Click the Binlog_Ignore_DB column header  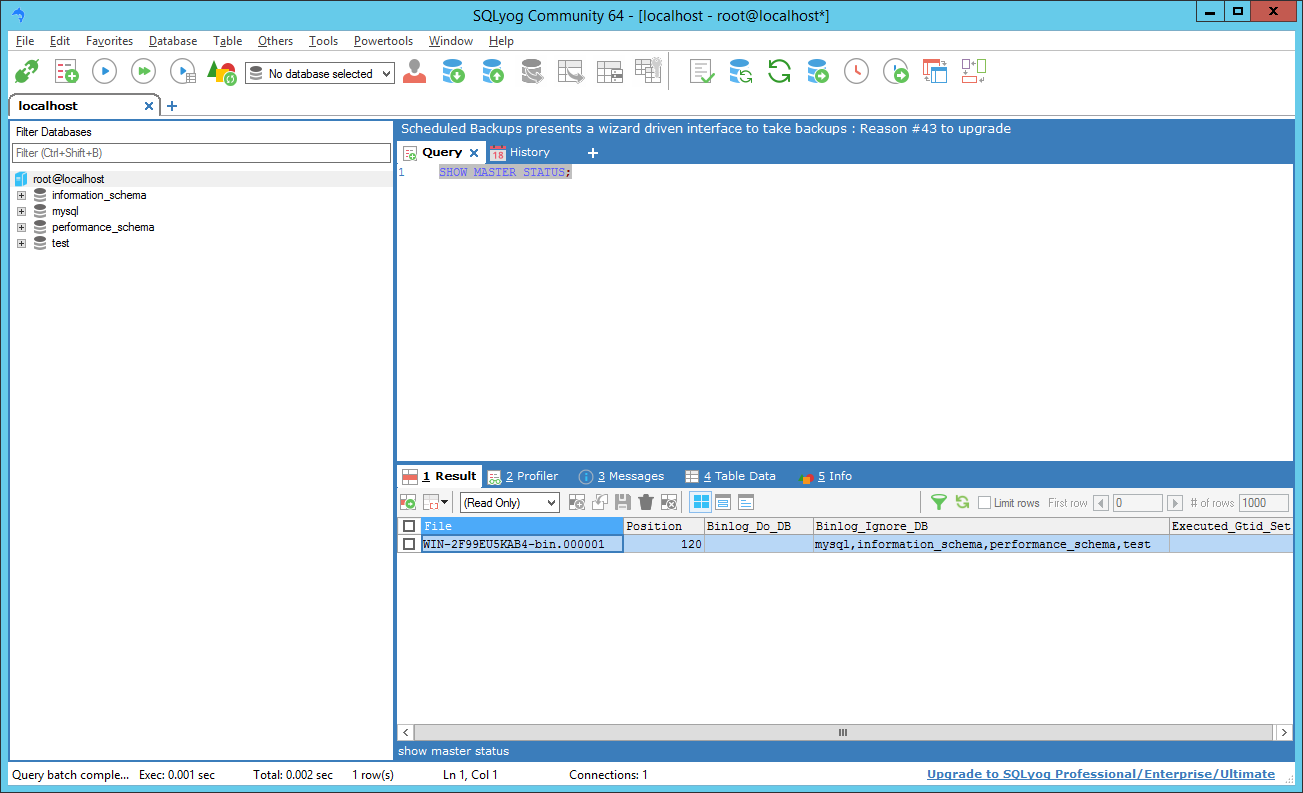click(x=991, y=526)
